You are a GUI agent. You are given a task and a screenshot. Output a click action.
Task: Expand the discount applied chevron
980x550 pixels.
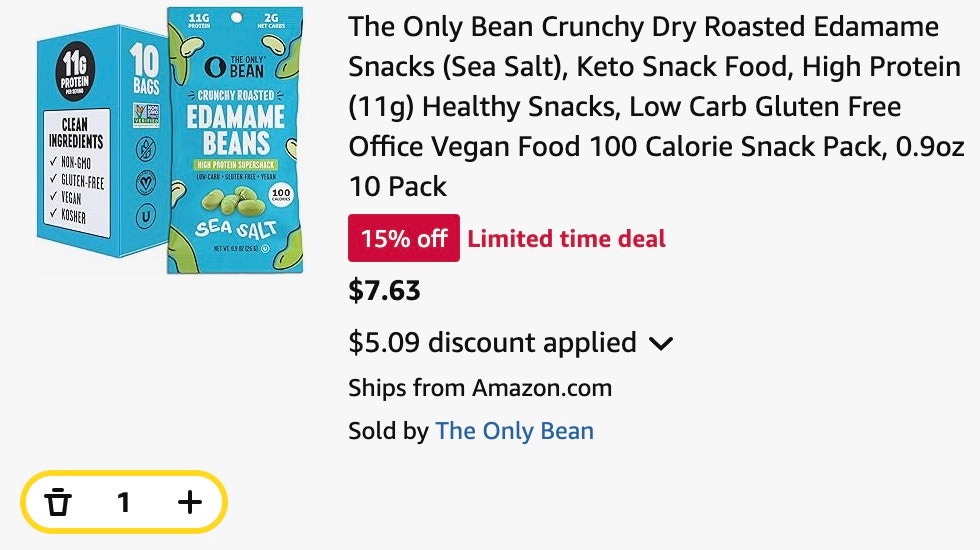click(x=661, y=343)
